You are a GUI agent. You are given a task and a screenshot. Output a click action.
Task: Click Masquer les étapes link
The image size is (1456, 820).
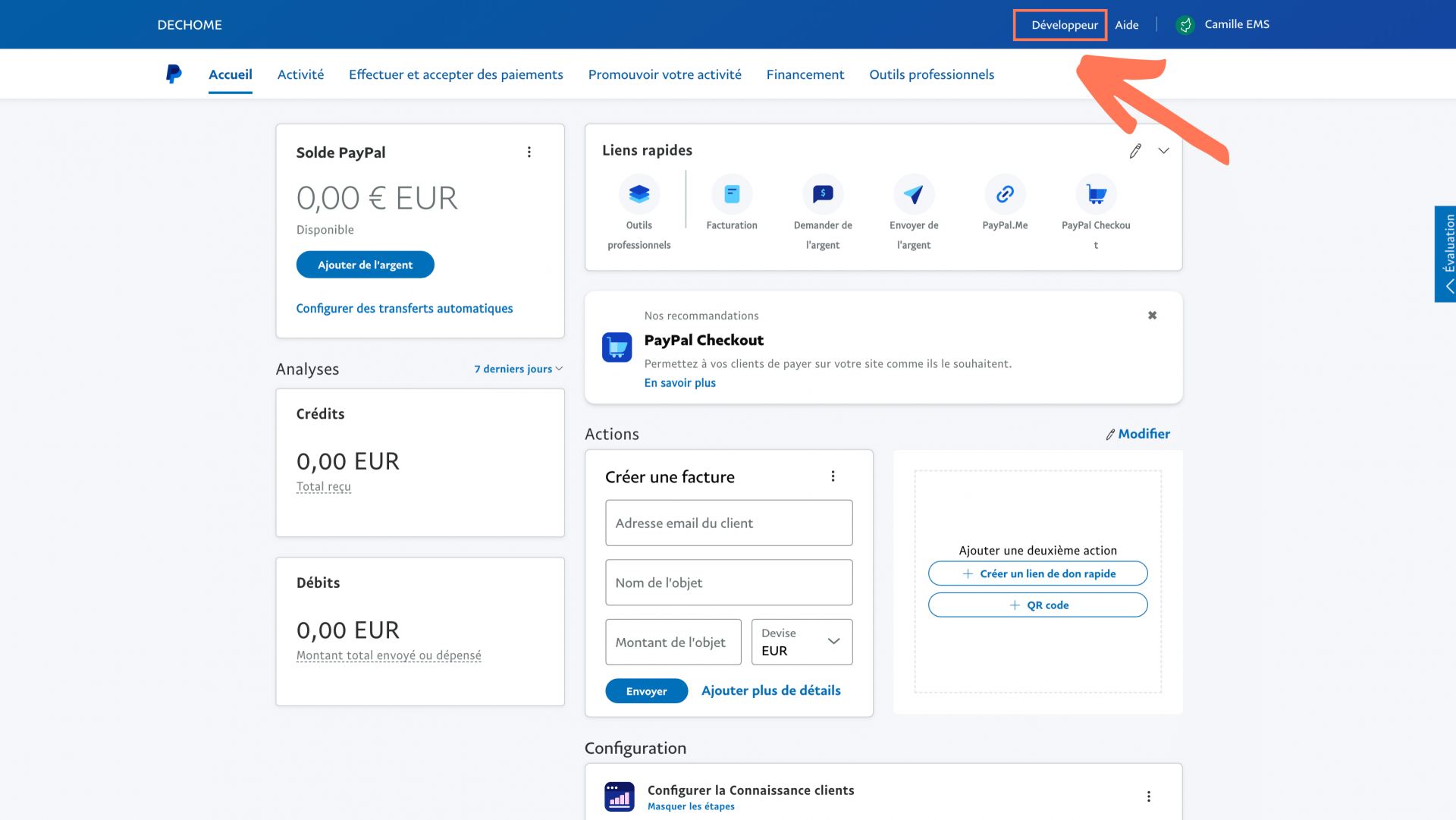click(691, 806)
